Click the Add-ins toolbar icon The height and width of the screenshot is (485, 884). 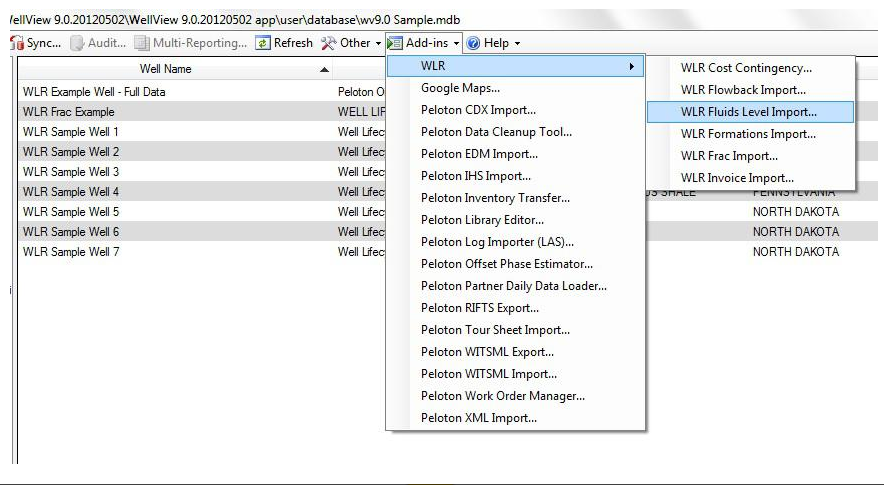pos(395,43)
